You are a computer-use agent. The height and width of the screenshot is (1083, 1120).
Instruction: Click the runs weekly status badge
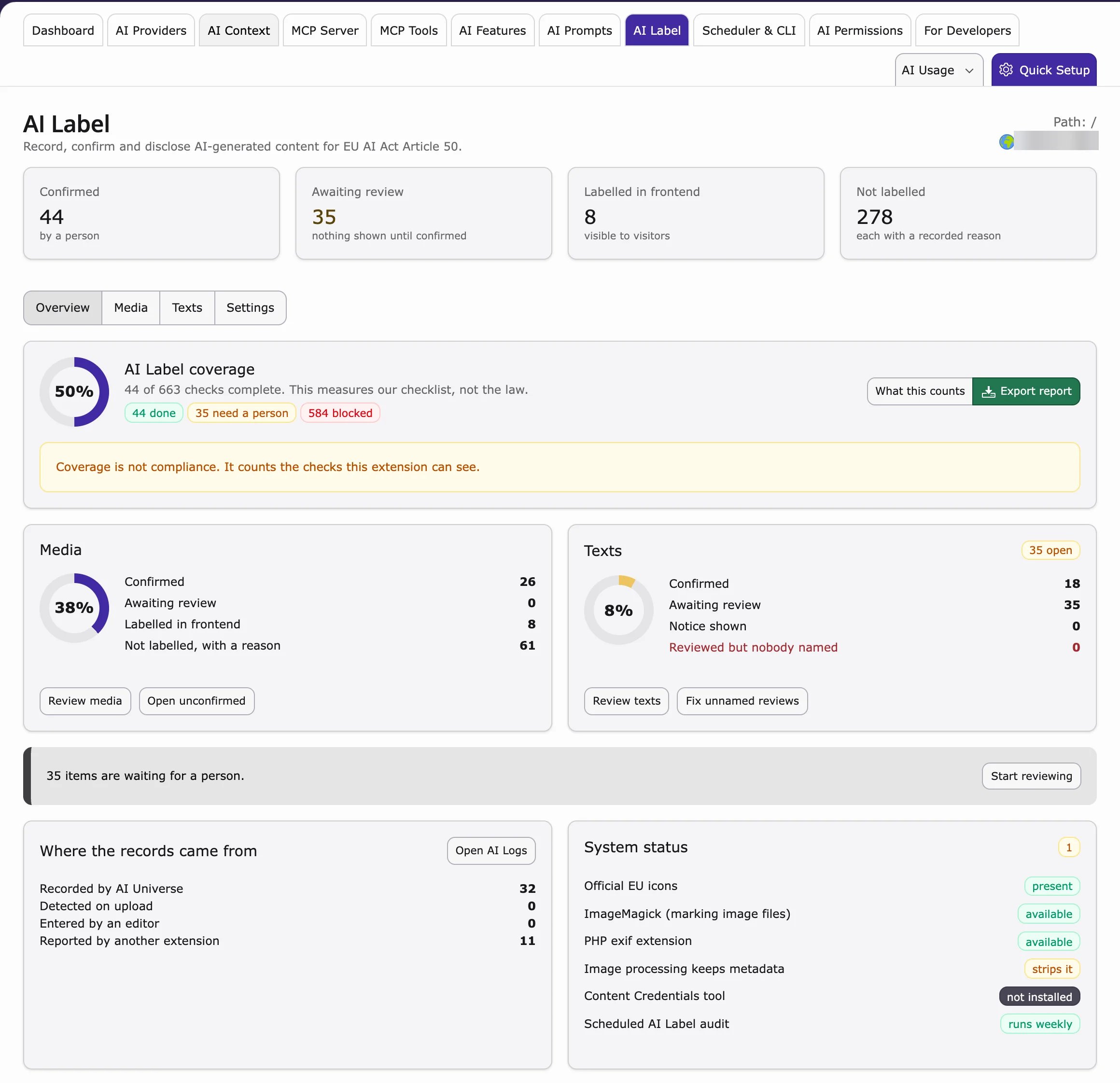[1039, 1024]
